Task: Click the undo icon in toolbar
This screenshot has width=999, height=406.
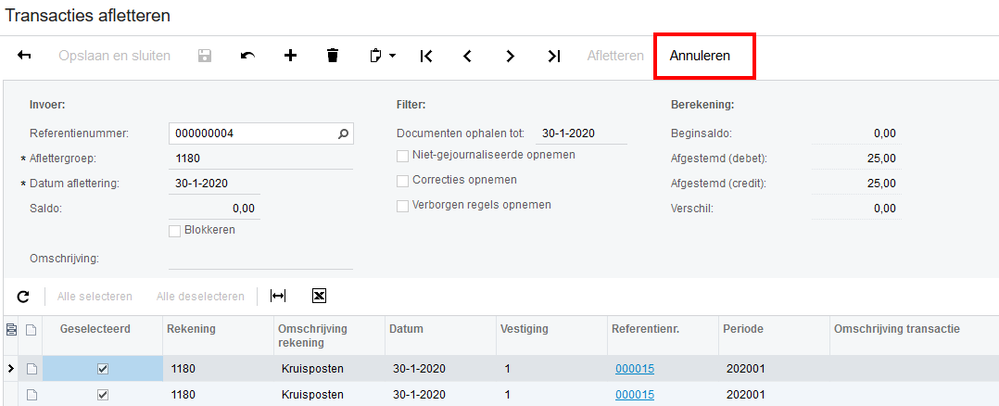Action: click(x=248, y=56)
